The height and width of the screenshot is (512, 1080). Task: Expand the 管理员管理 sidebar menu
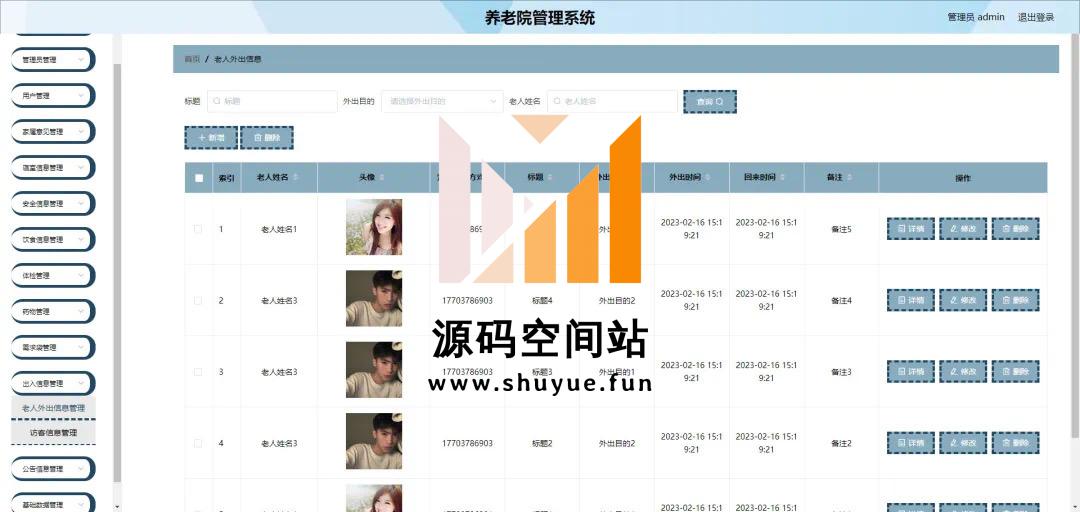click(x=52, y=60)
